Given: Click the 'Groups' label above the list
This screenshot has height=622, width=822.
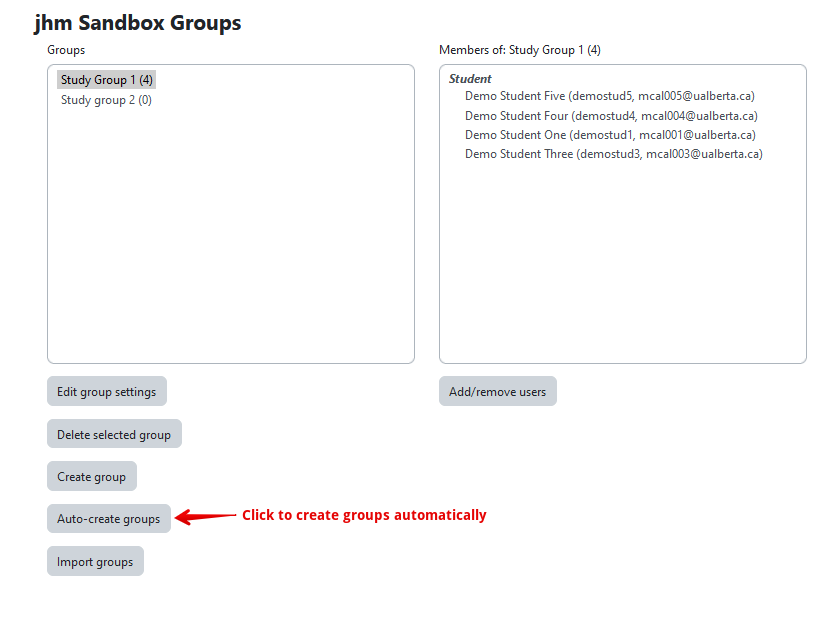Looking at the screenshot, I should pyautogui.click(x=66, y=50).
